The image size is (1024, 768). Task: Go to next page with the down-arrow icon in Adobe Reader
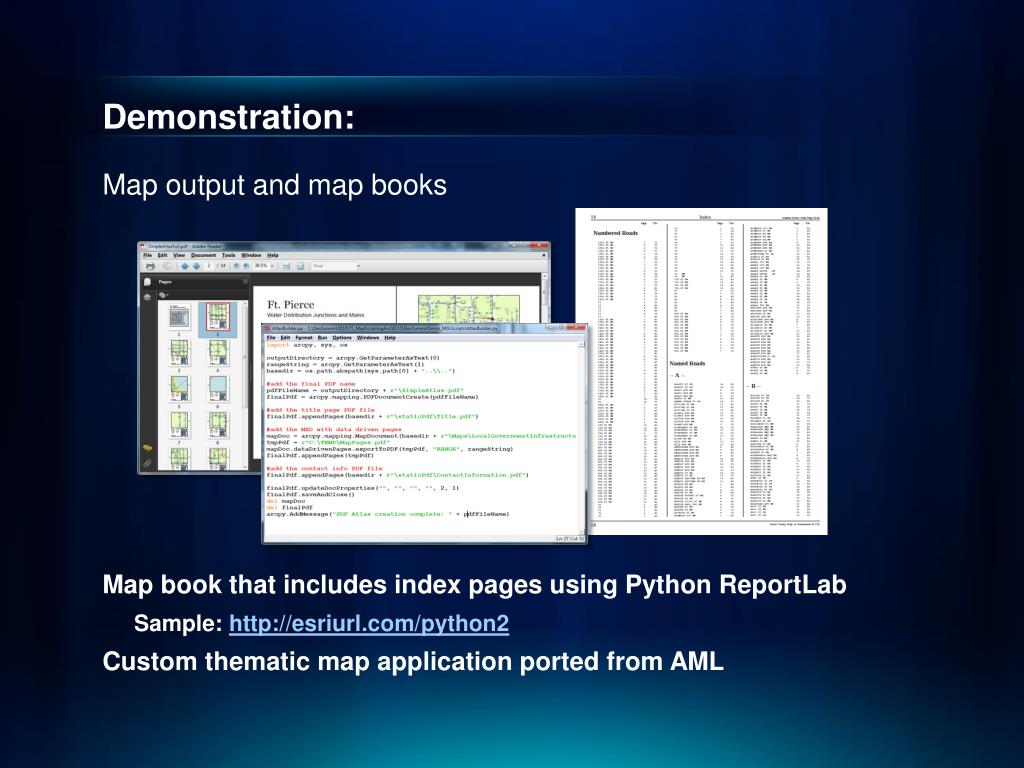coord(196,266)
